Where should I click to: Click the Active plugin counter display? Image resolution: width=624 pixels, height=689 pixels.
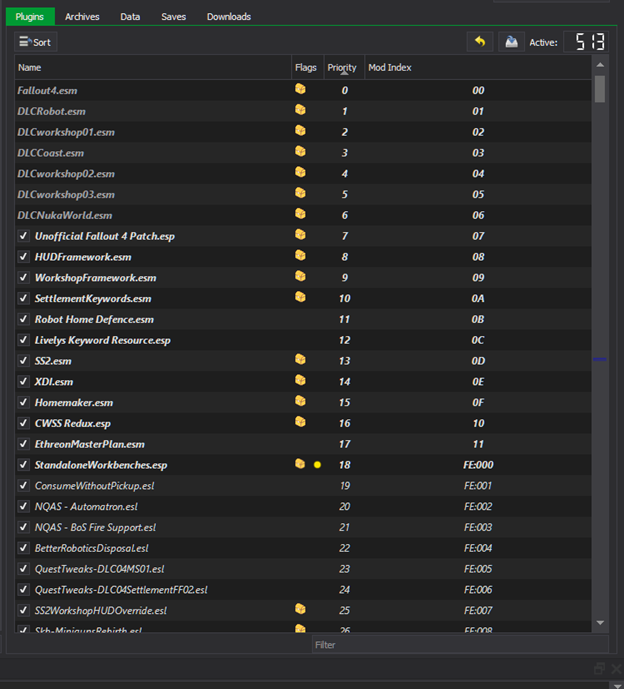(x=586, y=42)
